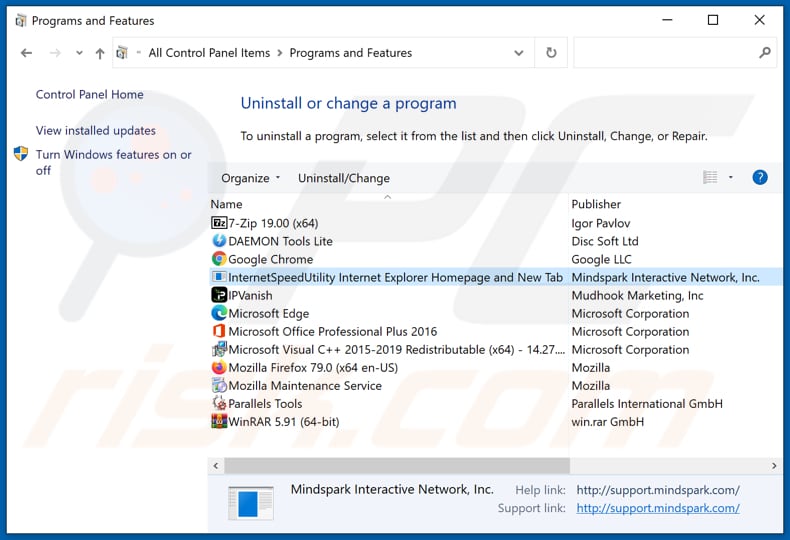Select Mozilla Firefox 79.0 row
This screenshot has width=790, height=540.
tap(496, 368)
